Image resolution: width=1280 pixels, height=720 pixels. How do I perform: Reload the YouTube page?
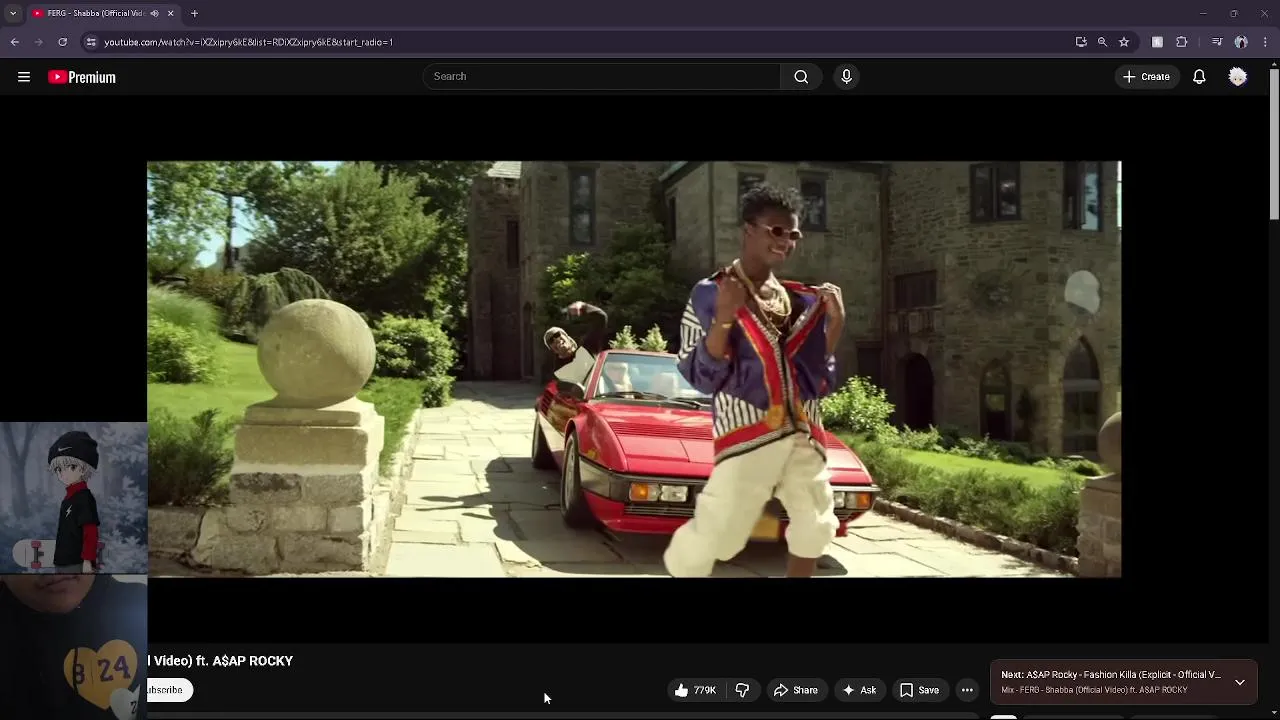coord(62,42)
